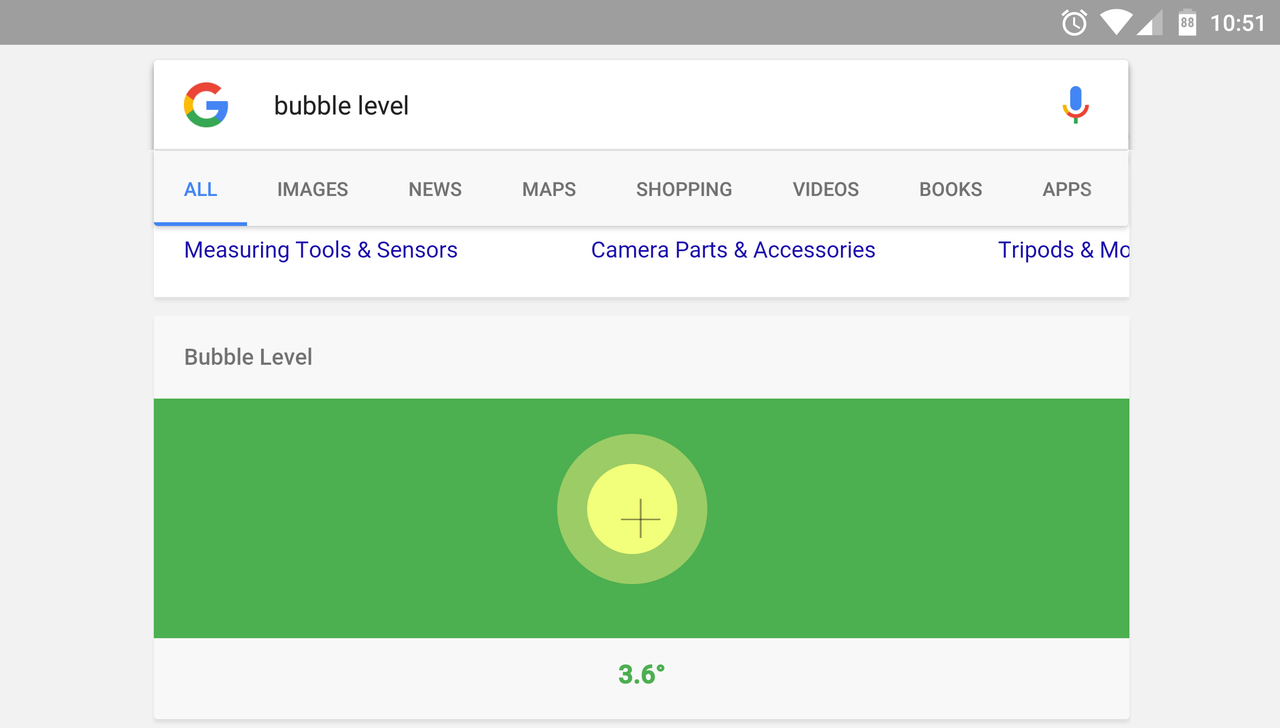The image size is (1280, 728).
Task: Tap the Wi-Fi status icon
Action: click(1115, 23)
